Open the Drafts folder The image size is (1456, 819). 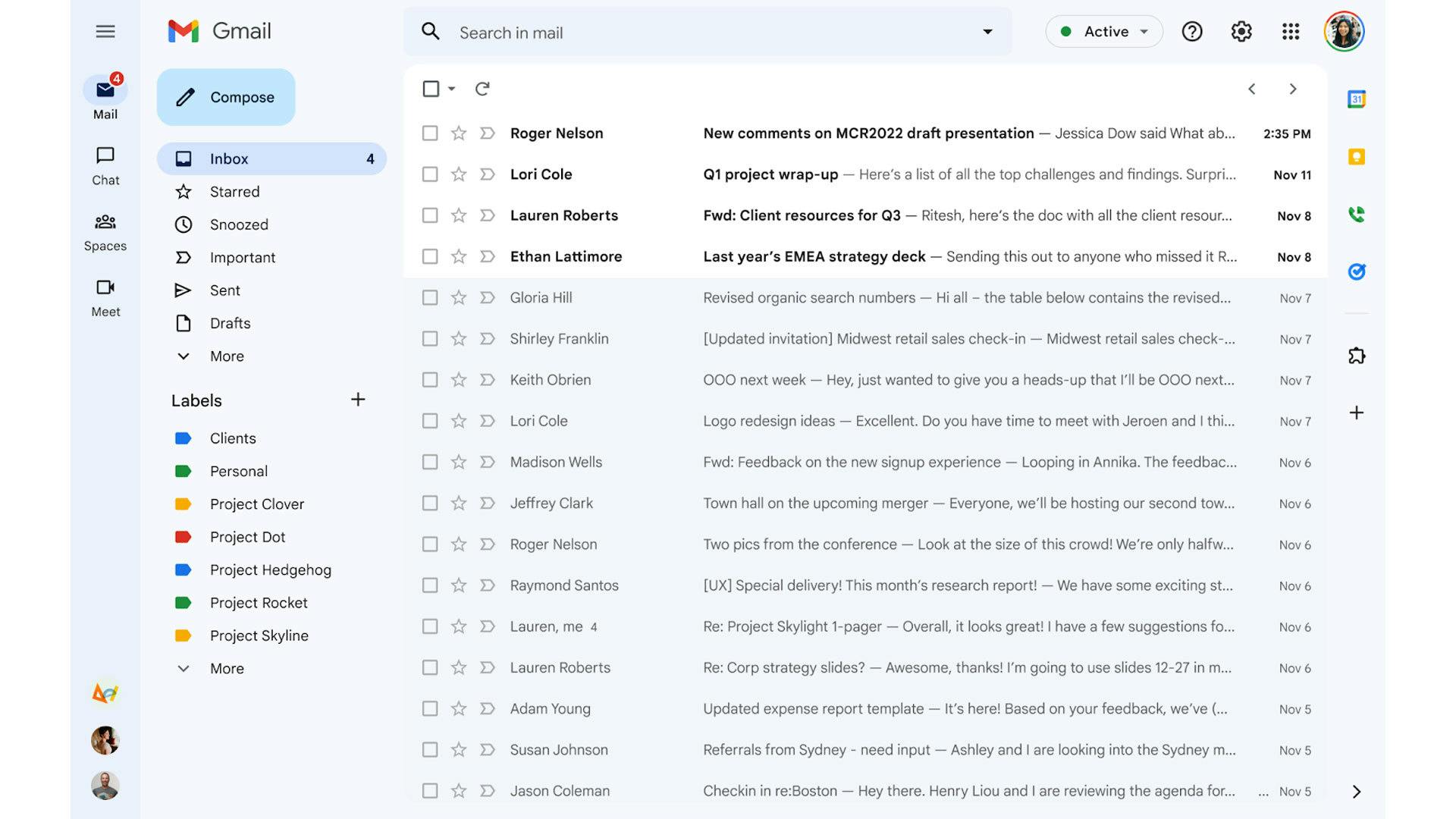pyautogui.click(x=230, y=323)
